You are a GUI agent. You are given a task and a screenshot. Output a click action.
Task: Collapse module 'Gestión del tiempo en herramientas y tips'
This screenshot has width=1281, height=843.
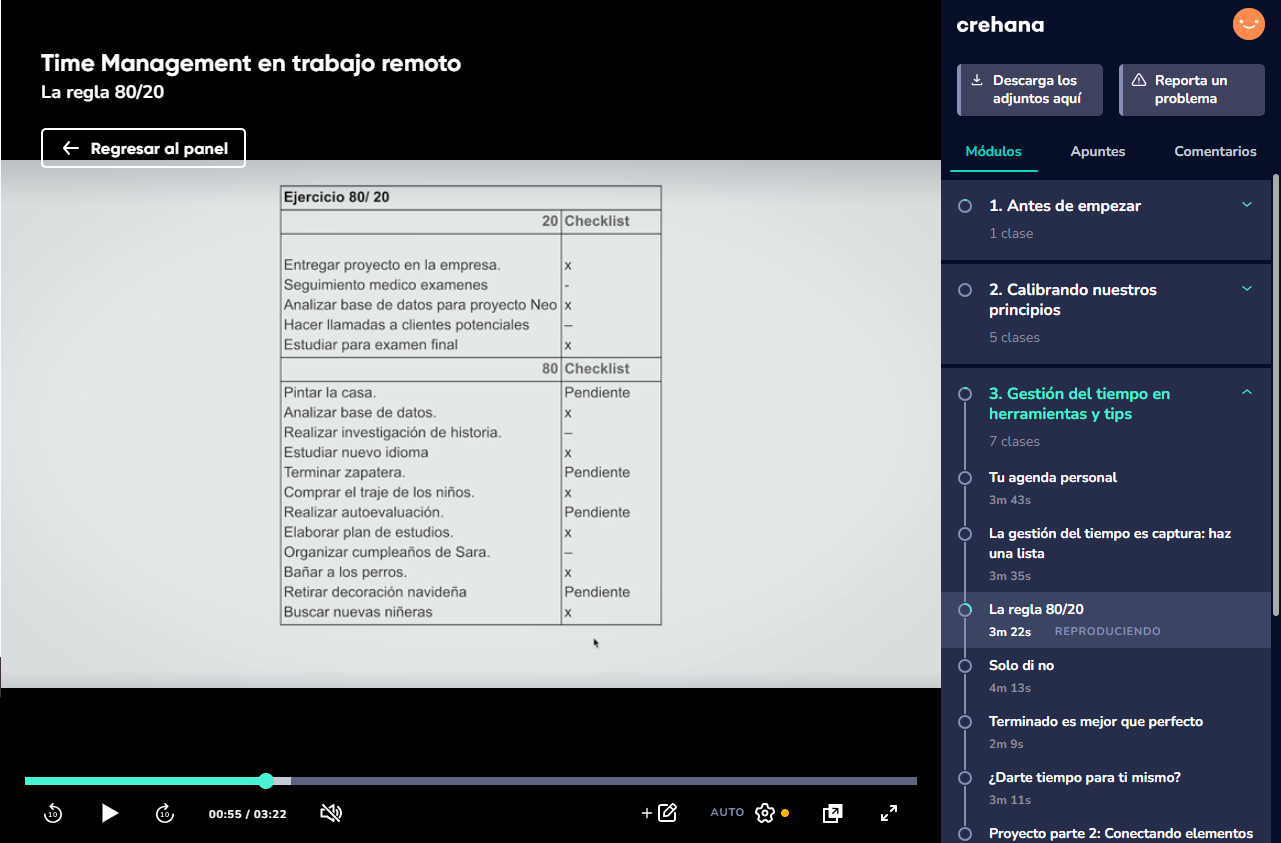point(1246,392)
